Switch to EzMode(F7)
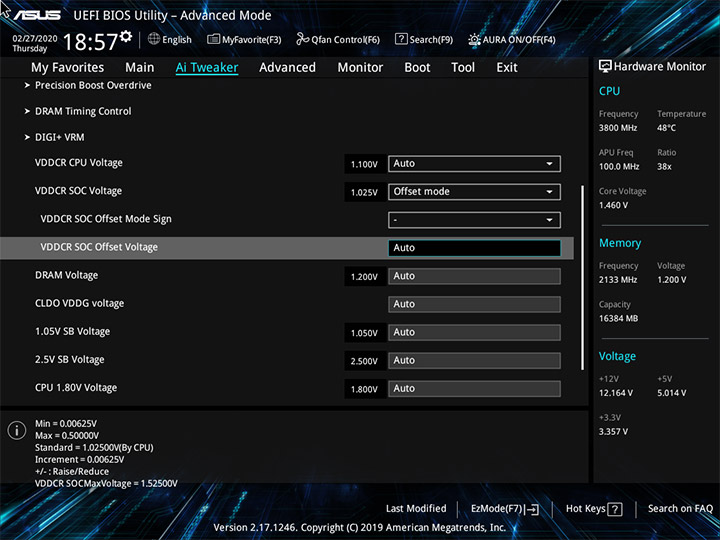Image resolution: width=720 pixels, height=540 pixels. tap(505, 509)
